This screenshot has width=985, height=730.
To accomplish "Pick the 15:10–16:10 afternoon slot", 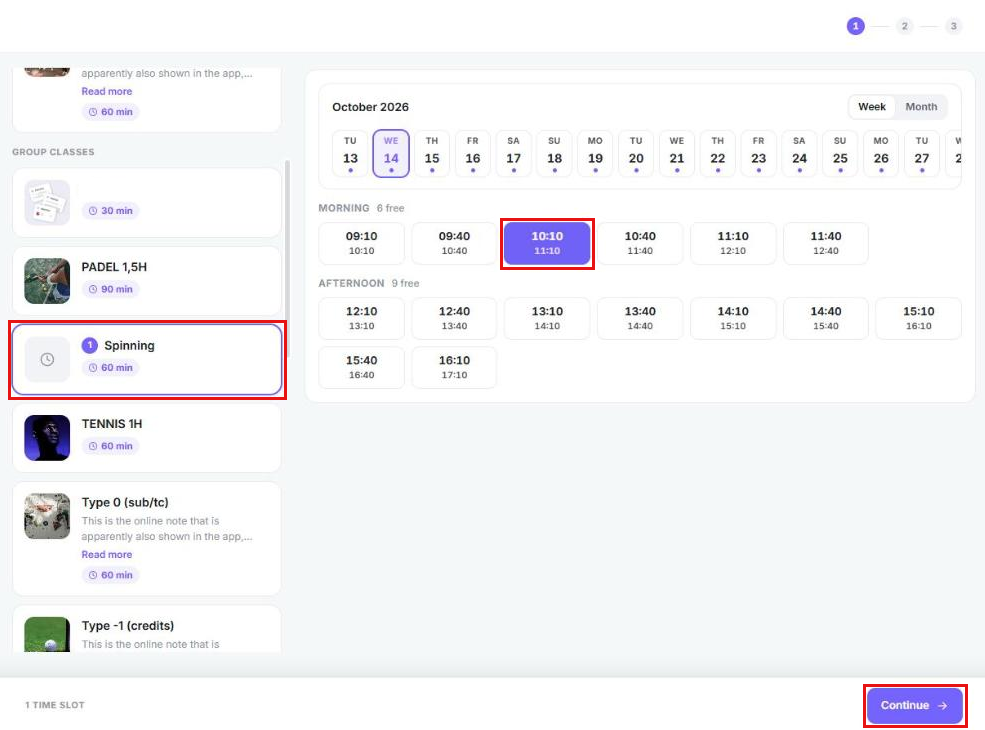I will point(918,319).
